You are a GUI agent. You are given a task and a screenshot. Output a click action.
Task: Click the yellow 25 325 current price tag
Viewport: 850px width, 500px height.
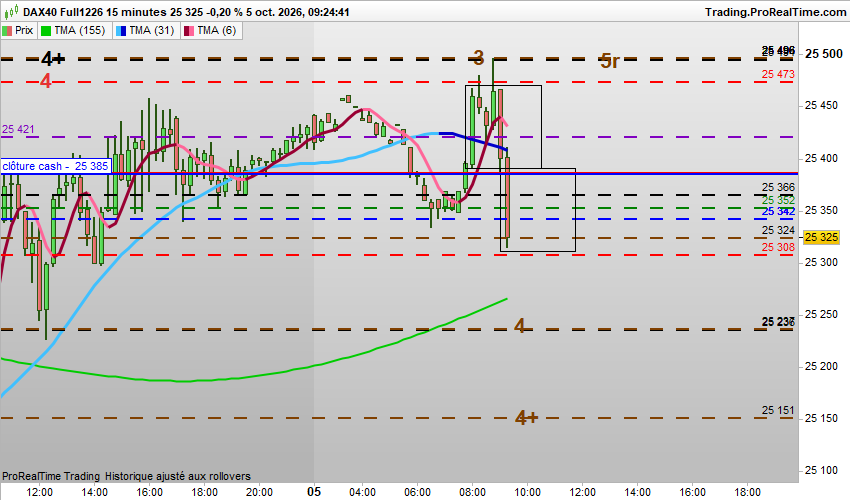821,237
